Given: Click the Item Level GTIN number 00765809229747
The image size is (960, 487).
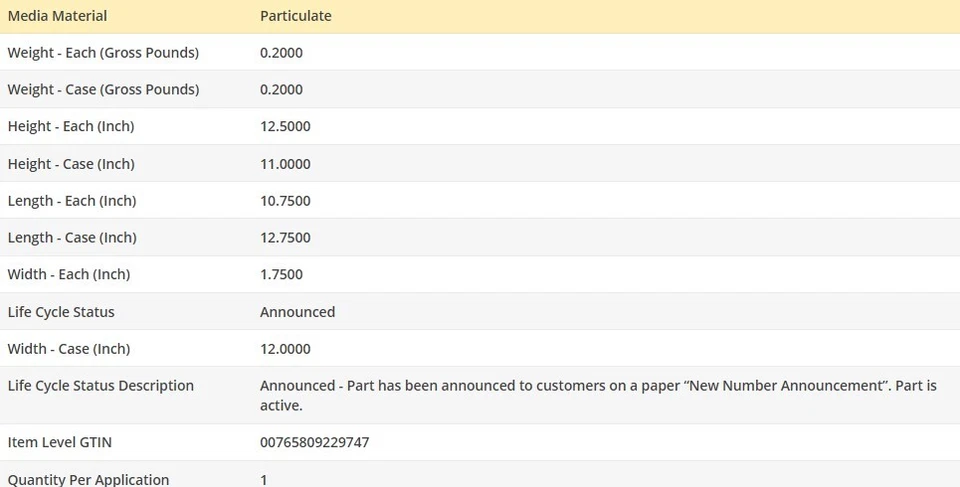Looking at the screenshot, I should tap(314, 442).
